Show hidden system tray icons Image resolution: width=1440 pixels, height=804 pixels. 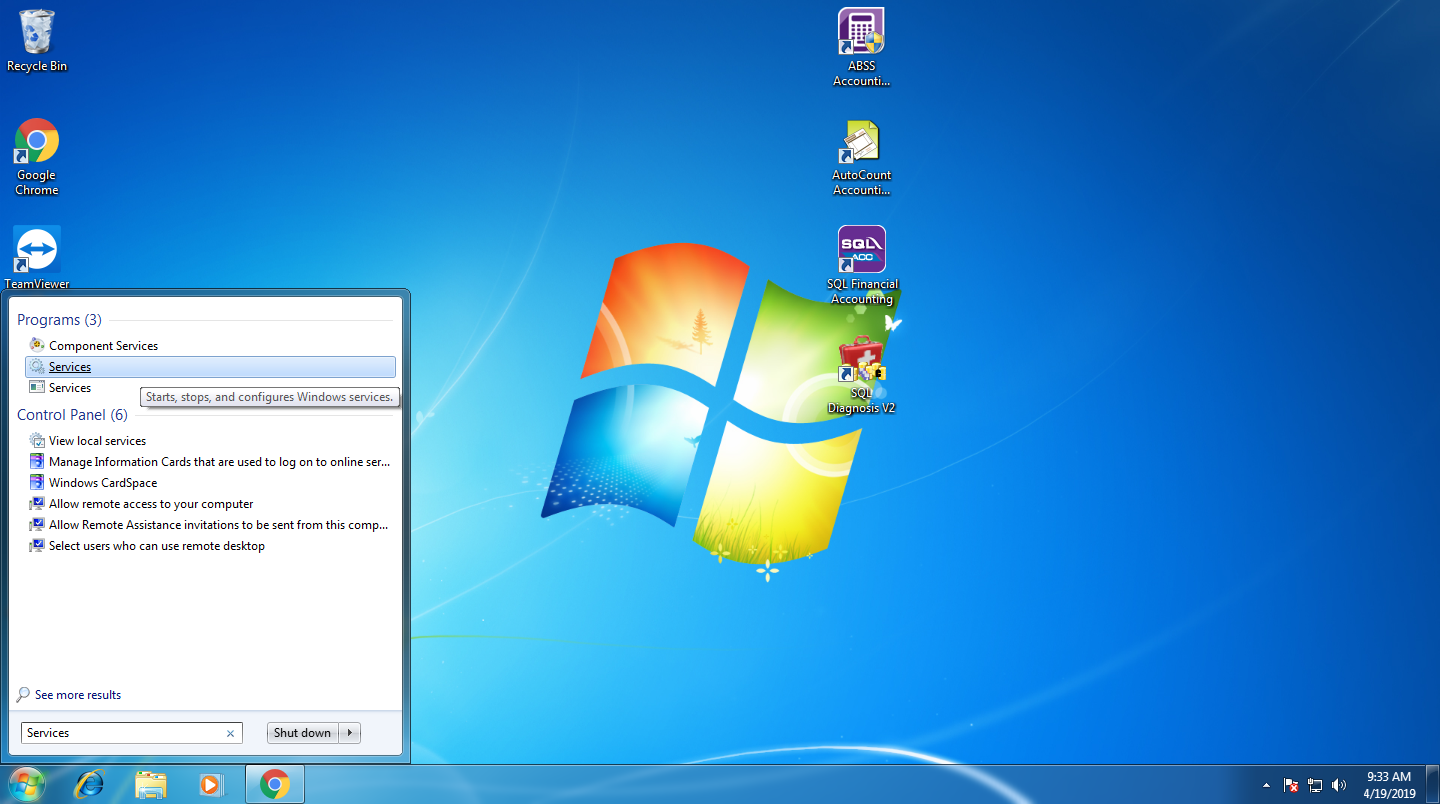coord(1267,785)
